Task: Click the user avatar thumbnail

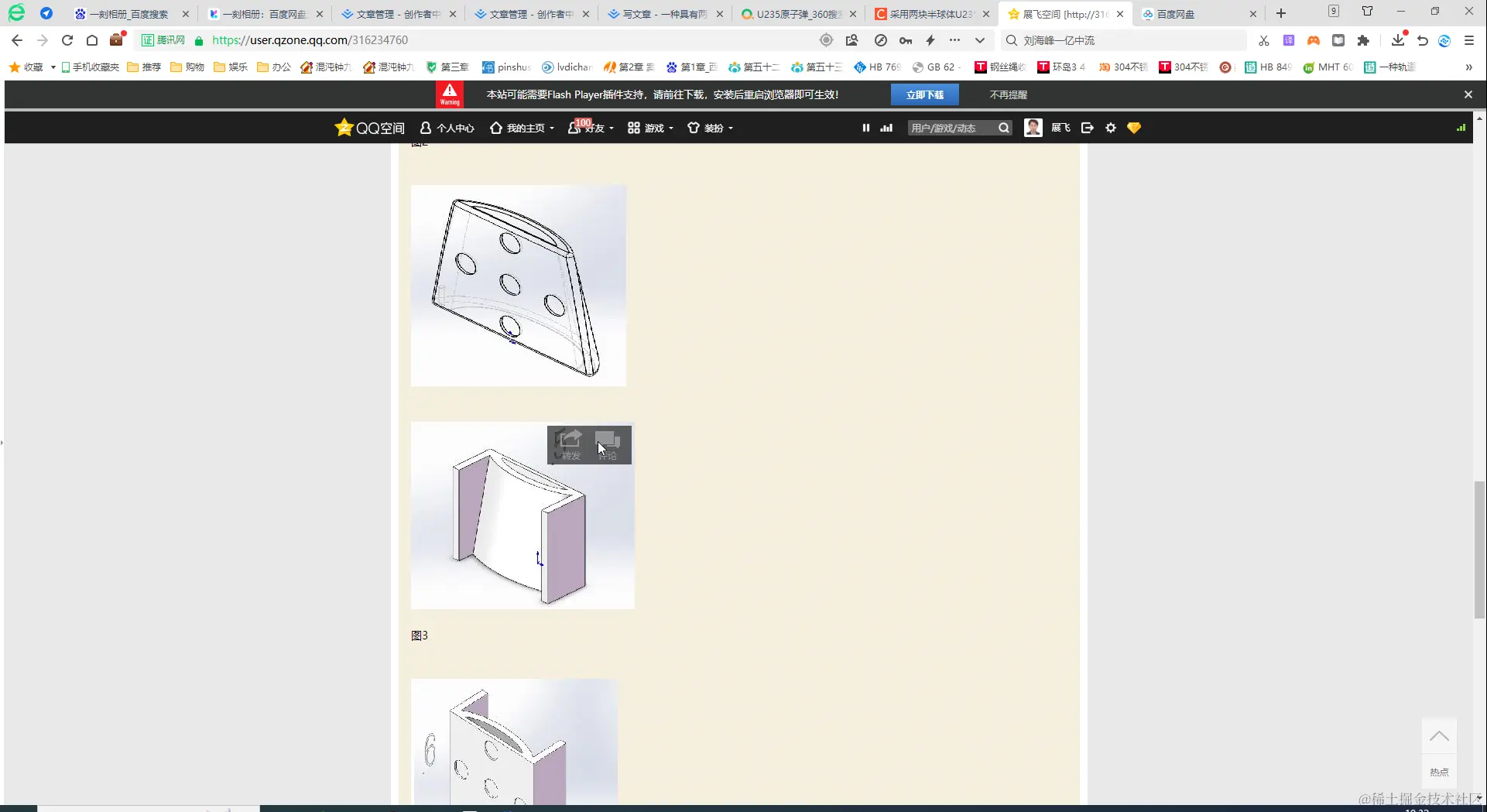Action: click(1033, 128)
